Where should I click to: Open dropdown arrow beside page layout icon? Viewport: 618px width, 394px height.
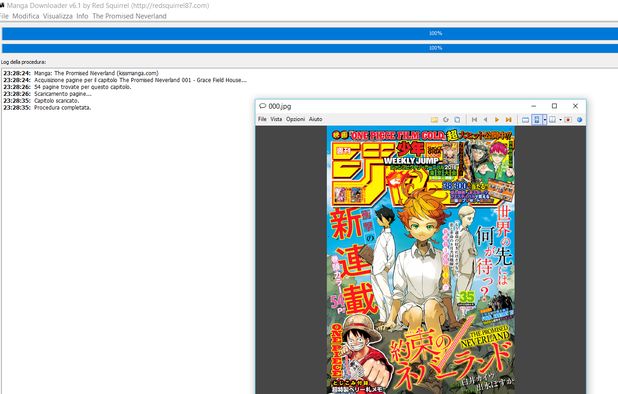pos(560,119)
